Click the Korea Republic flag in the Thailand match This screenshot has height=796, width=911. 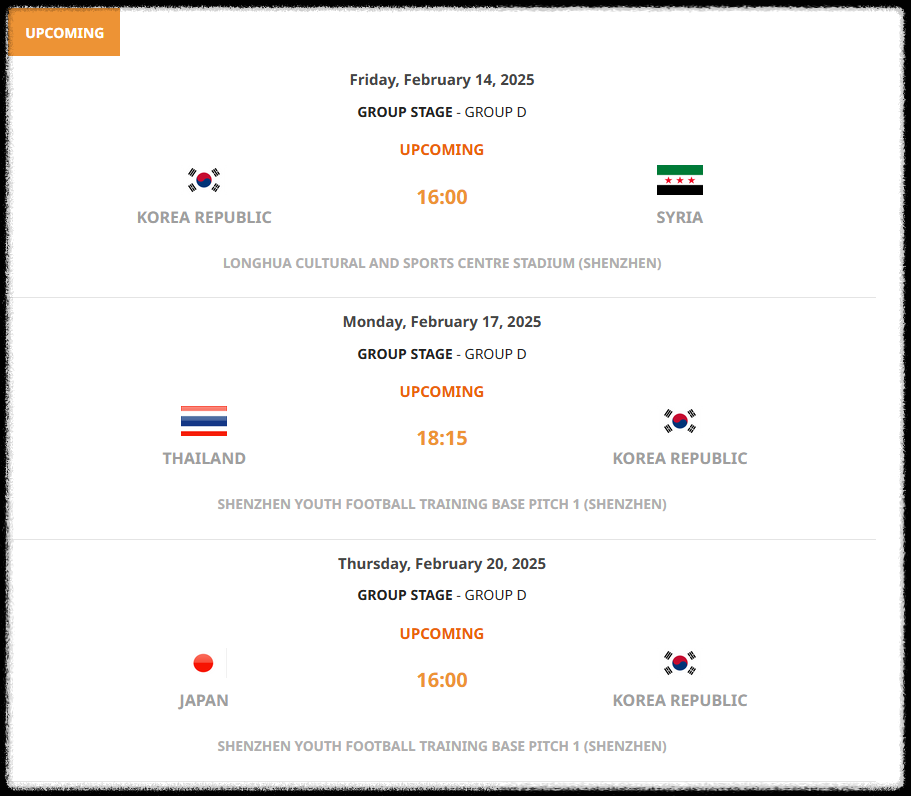point(680,421)
